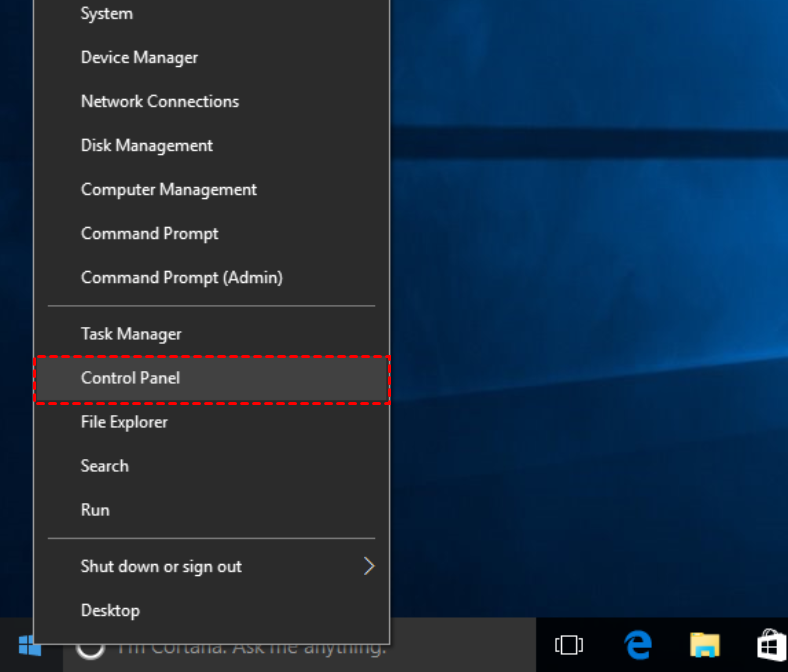The width and height of the screenshot is (788, 672).
Task: Launch Command Prompt (Admin)
Action: (182, 278)
